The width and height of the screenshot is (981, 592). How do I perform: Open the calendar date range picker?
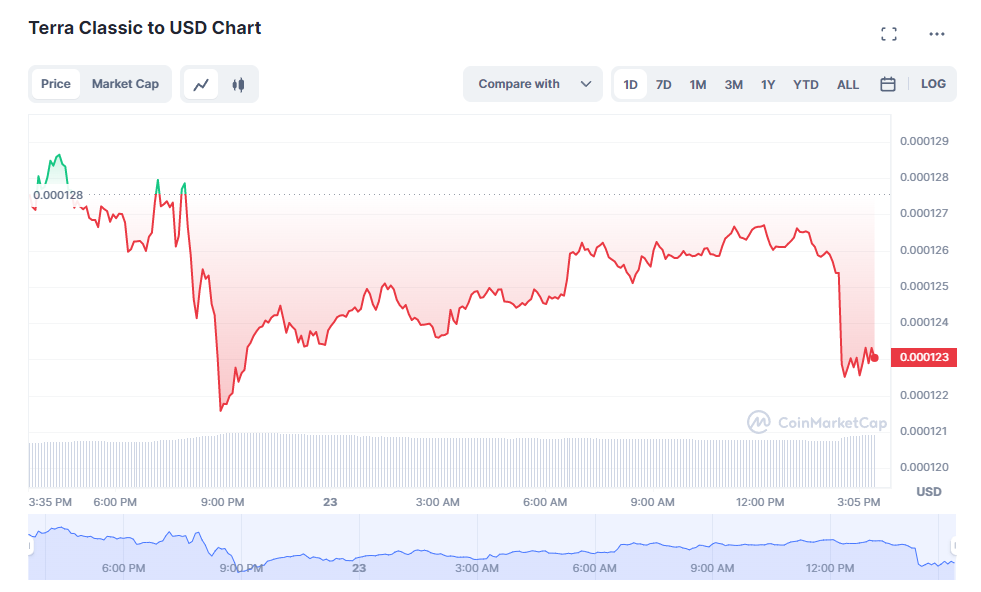click(x=887, y=85)
